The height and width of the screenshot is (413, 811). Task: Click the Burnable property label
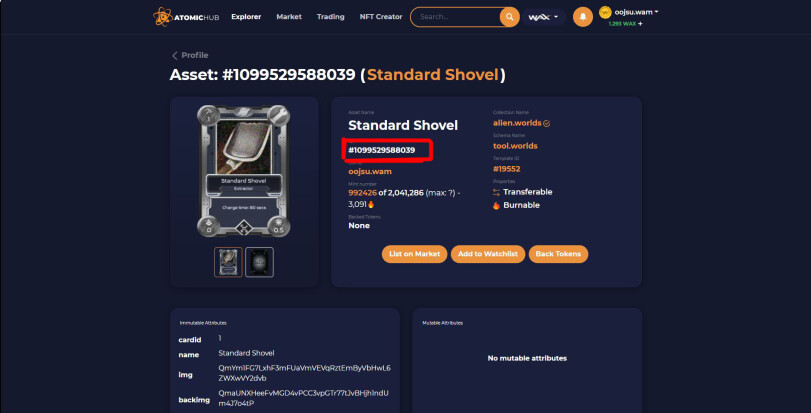tap(521, 205)
